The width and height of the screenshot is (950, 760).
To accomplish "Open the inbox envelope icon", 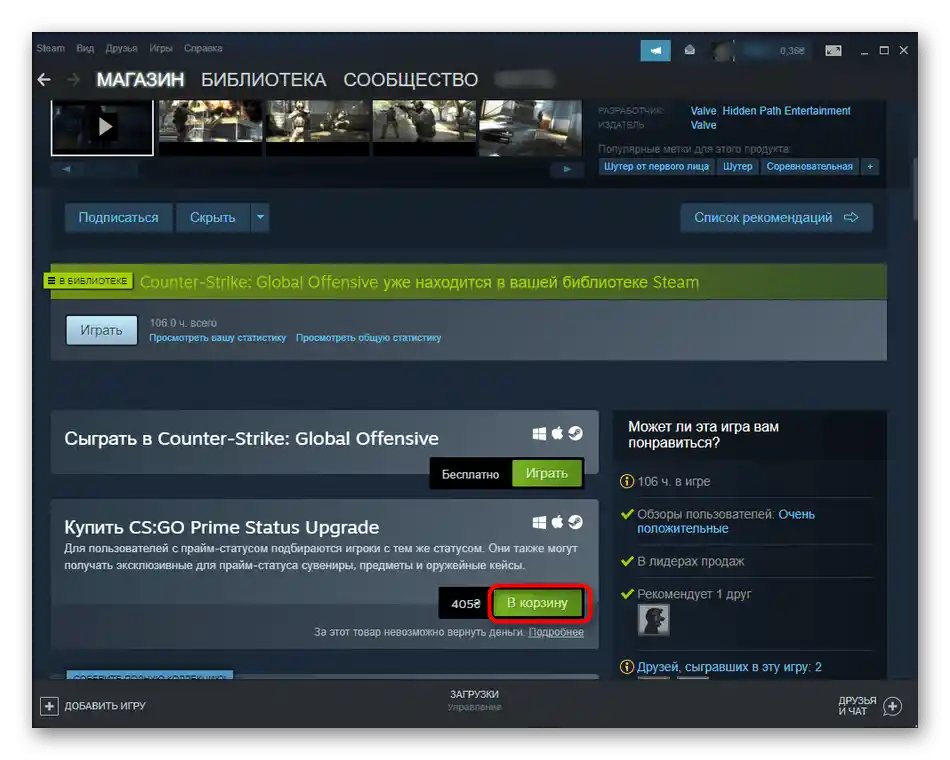I will coord(689,50).
